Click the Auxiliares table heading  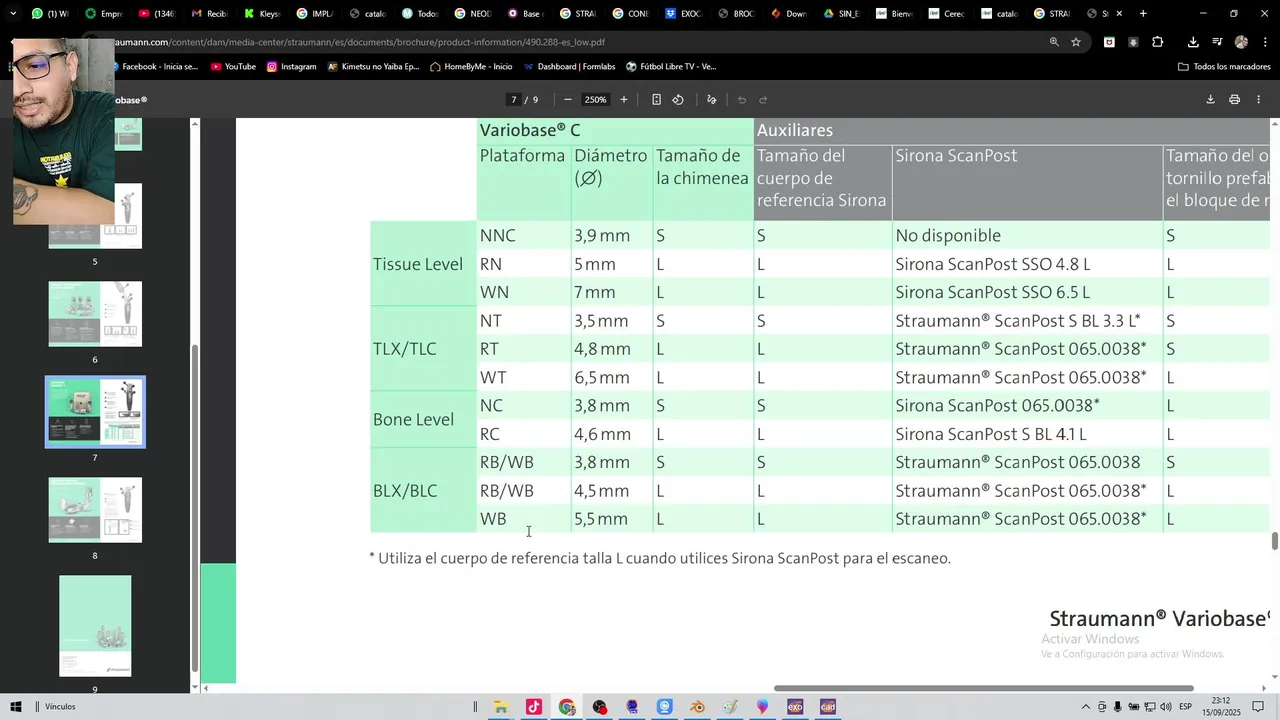click(795, 130)
